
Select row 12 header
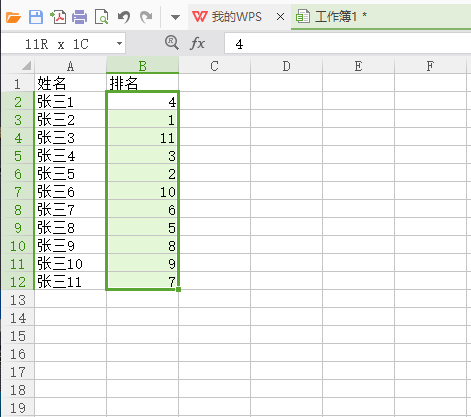18,281
